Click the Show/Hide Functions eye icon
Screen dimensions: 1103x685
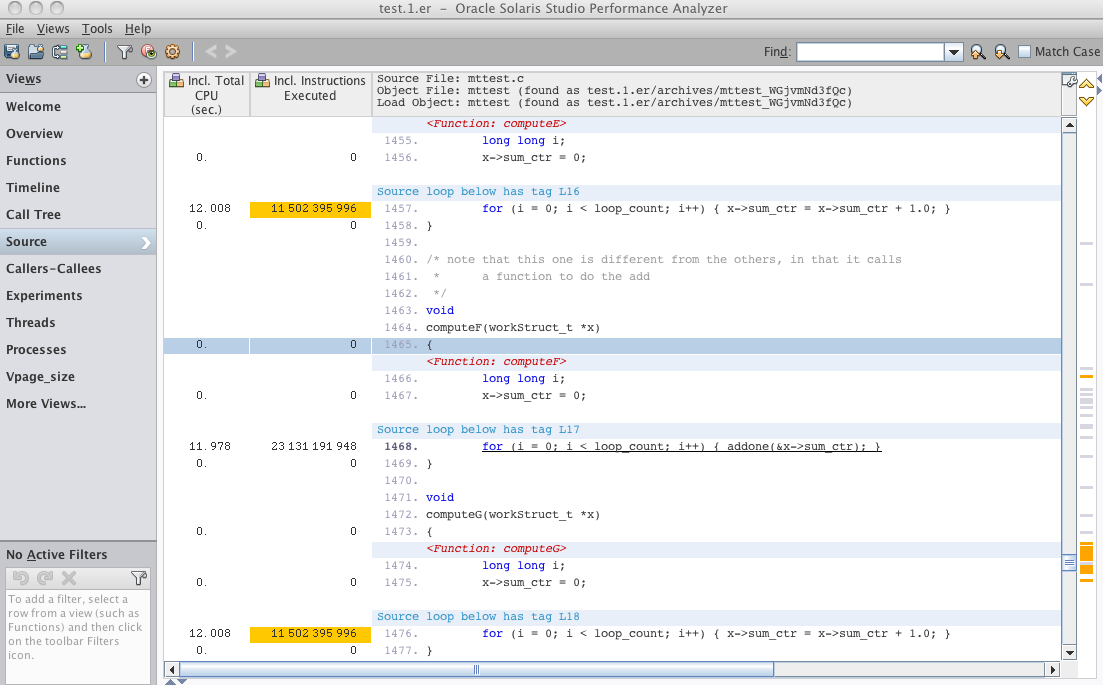coord(148,51)
